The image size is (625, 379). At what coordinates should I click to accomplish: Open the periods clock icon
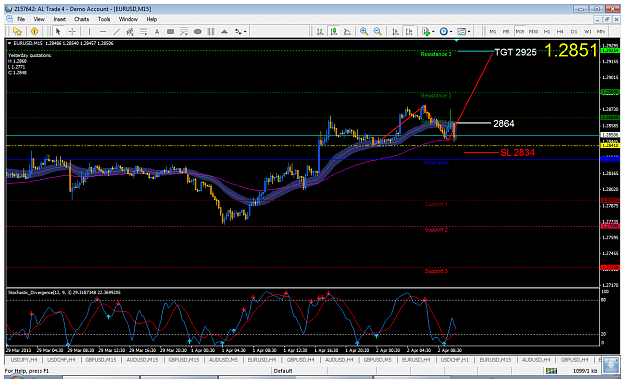coord(443,31)
